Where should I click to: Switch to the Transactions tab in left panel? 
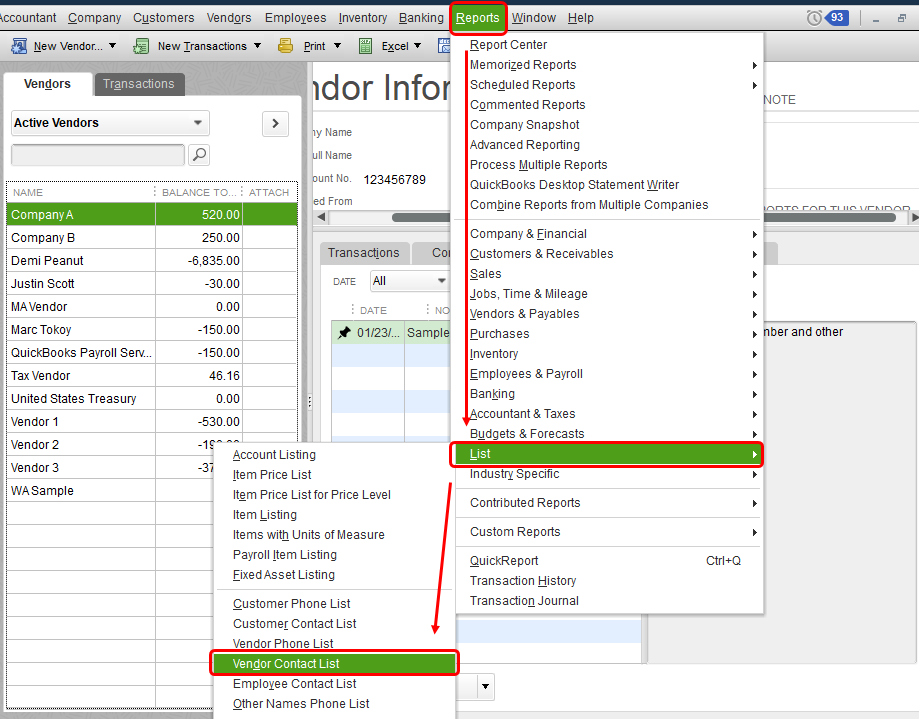click(139, 84)
